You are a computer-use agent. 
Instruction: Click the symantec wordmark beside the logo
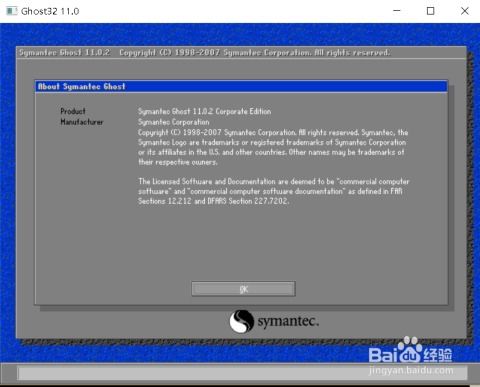click(x=288, y=321)
